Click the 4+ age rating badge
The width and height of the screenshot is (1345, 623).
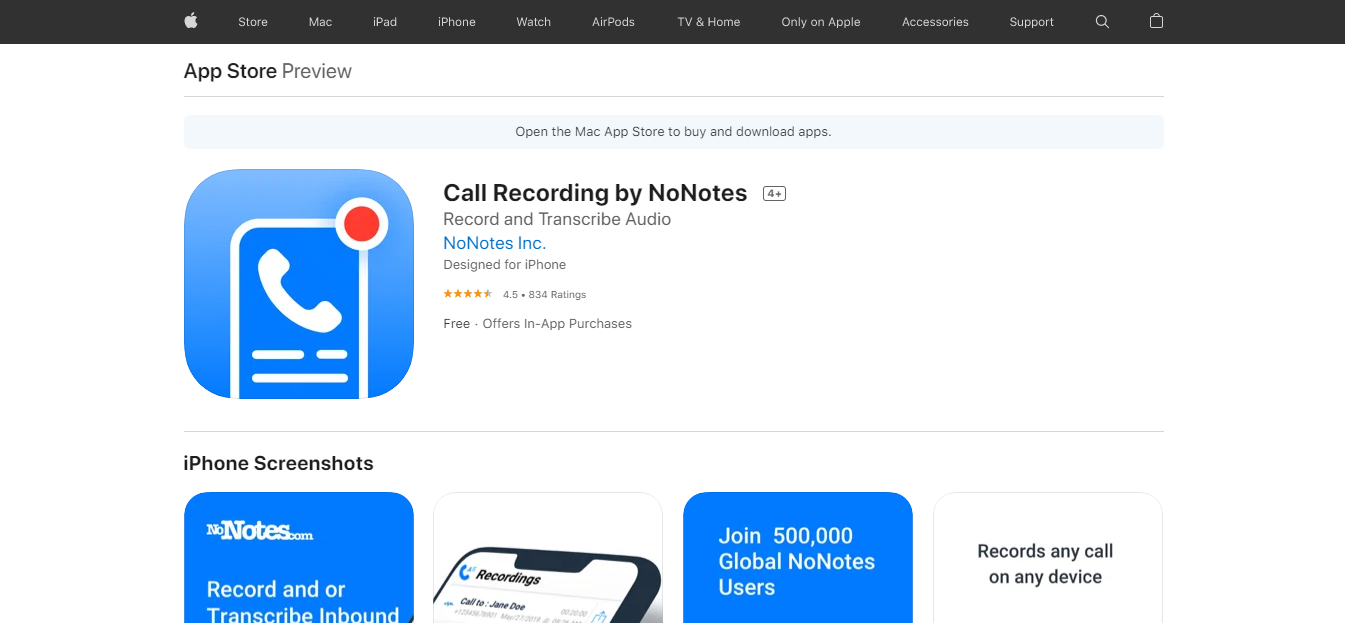[x=774, y=194]
